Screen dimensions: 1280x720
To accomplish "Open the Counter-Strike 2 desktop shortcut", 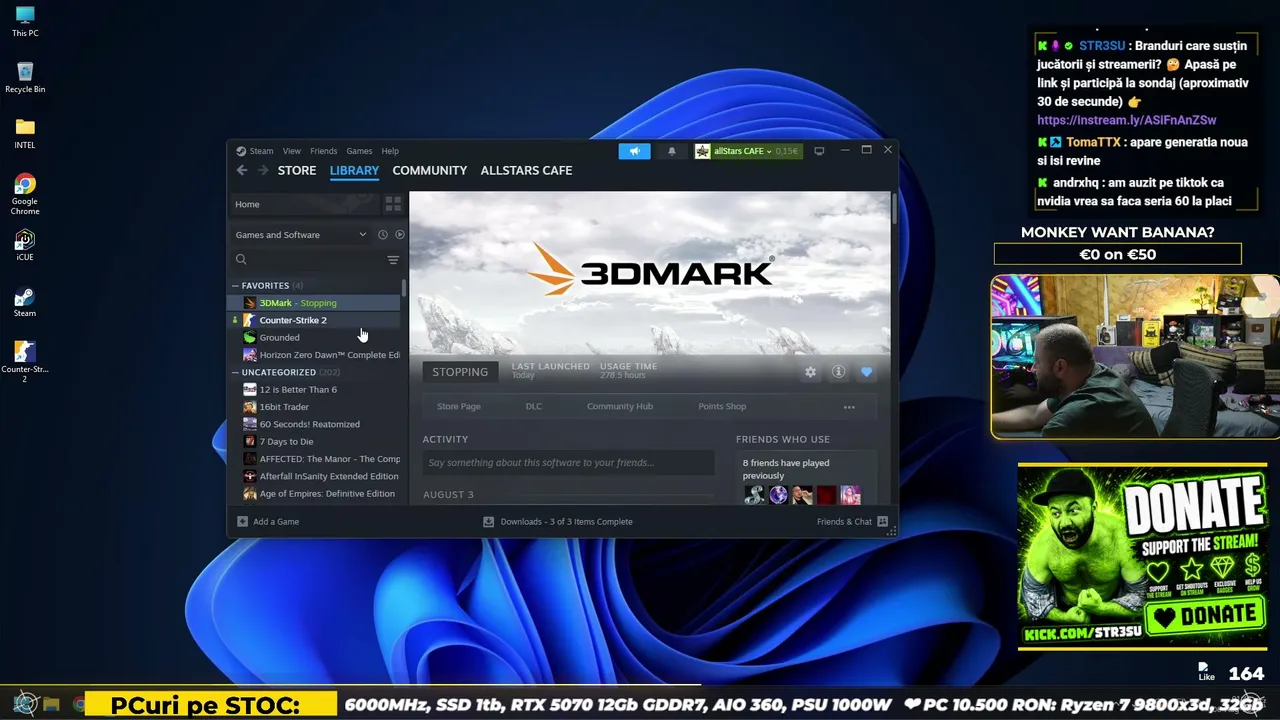I will (25, 362).
